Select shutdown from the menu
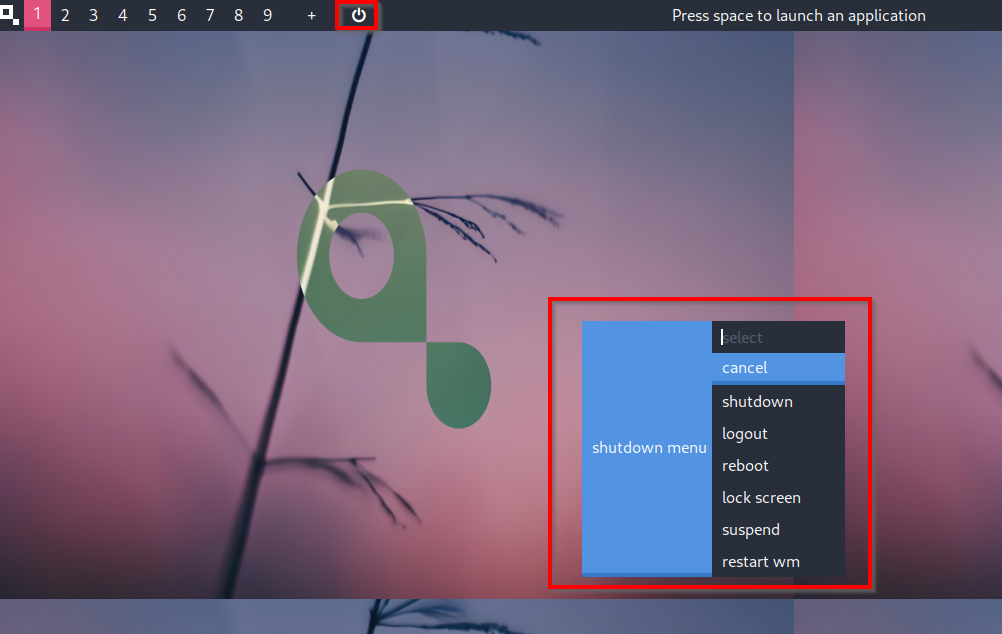The width and height of the screenshot is (1002, 634). point(778,402)
